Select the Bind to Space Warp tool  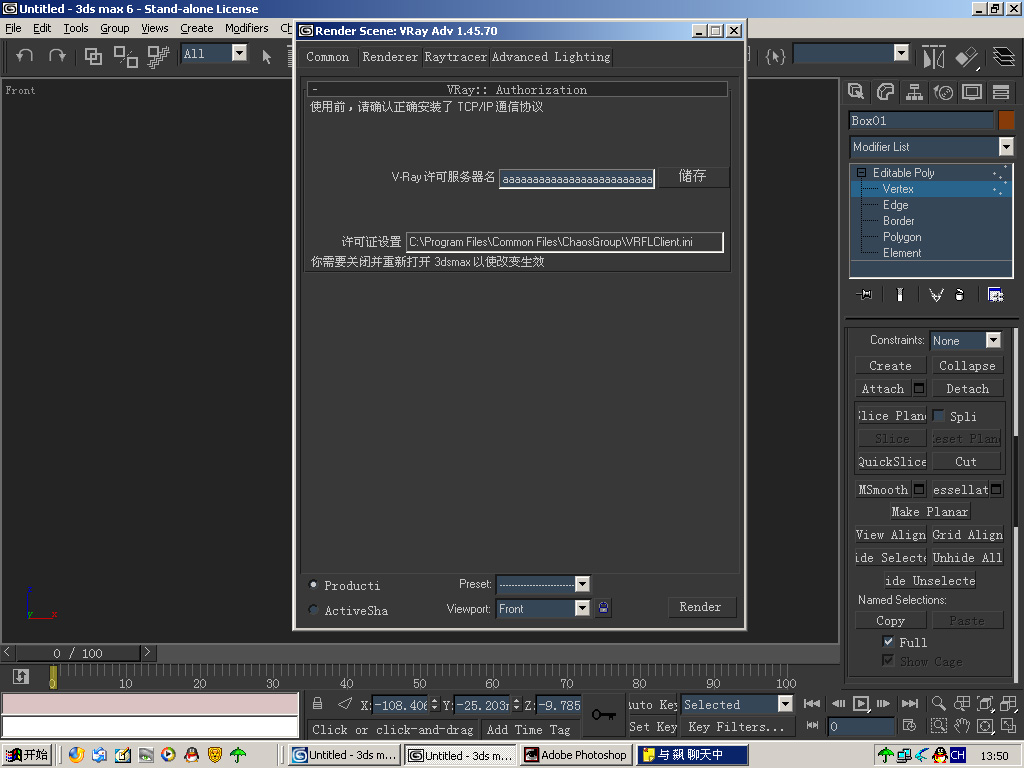click(157, 57)
